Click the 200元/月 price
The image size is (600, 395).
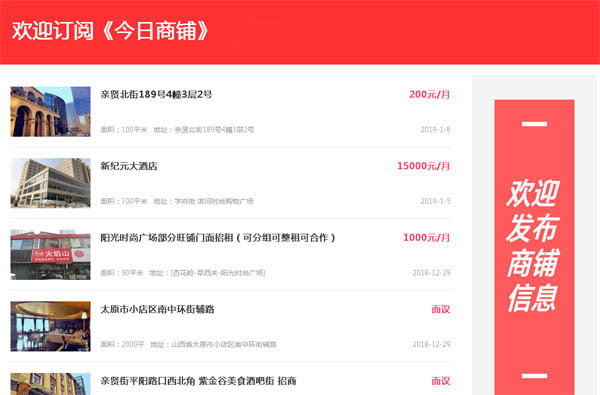coord(429,94)
